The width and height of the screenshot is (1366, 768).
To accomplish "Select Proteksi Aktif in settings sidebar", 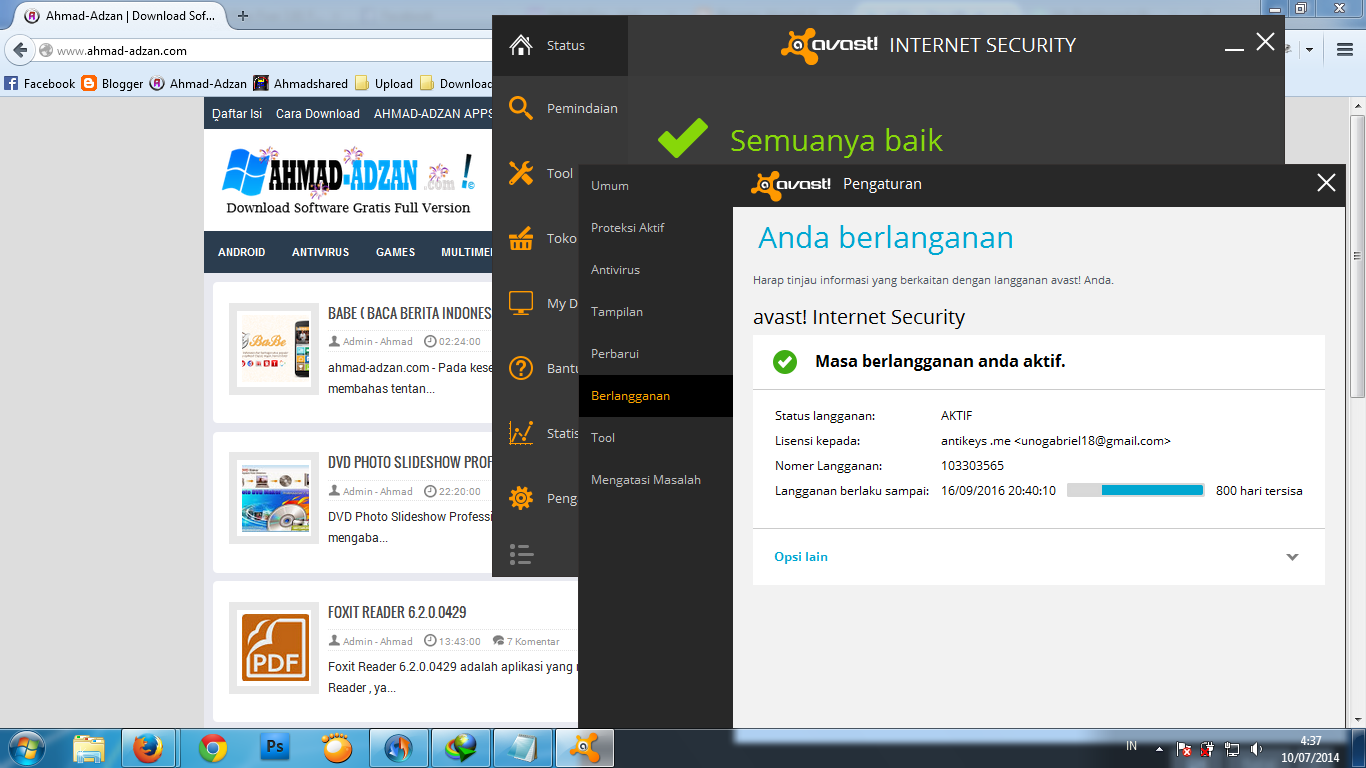I will [656, 228].
